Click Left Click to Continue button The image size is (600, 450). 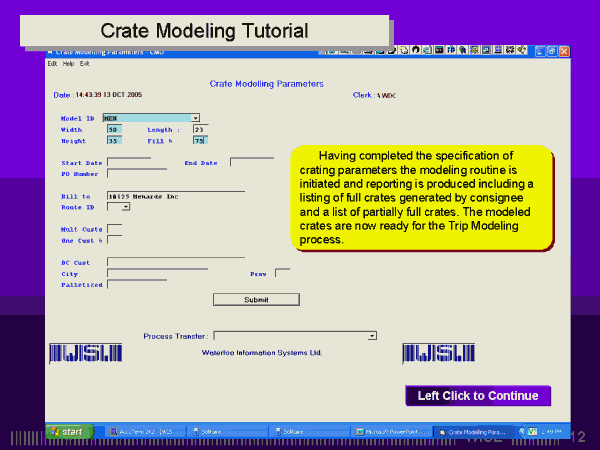pos(477,396)
